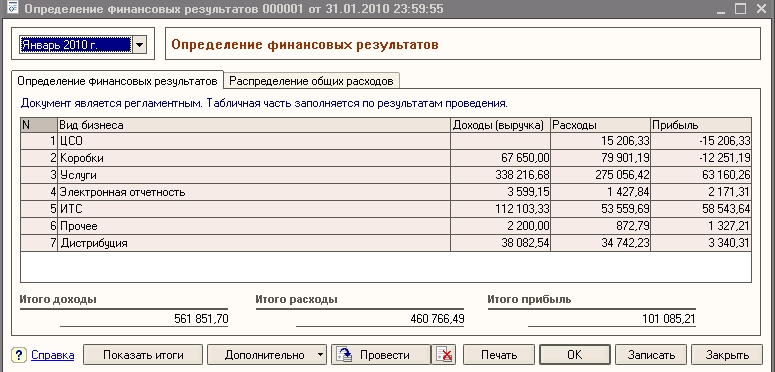Screen dimensions: 775x372
Task: Switch to Распределение общих расходов tab
Action: (312, 81)
